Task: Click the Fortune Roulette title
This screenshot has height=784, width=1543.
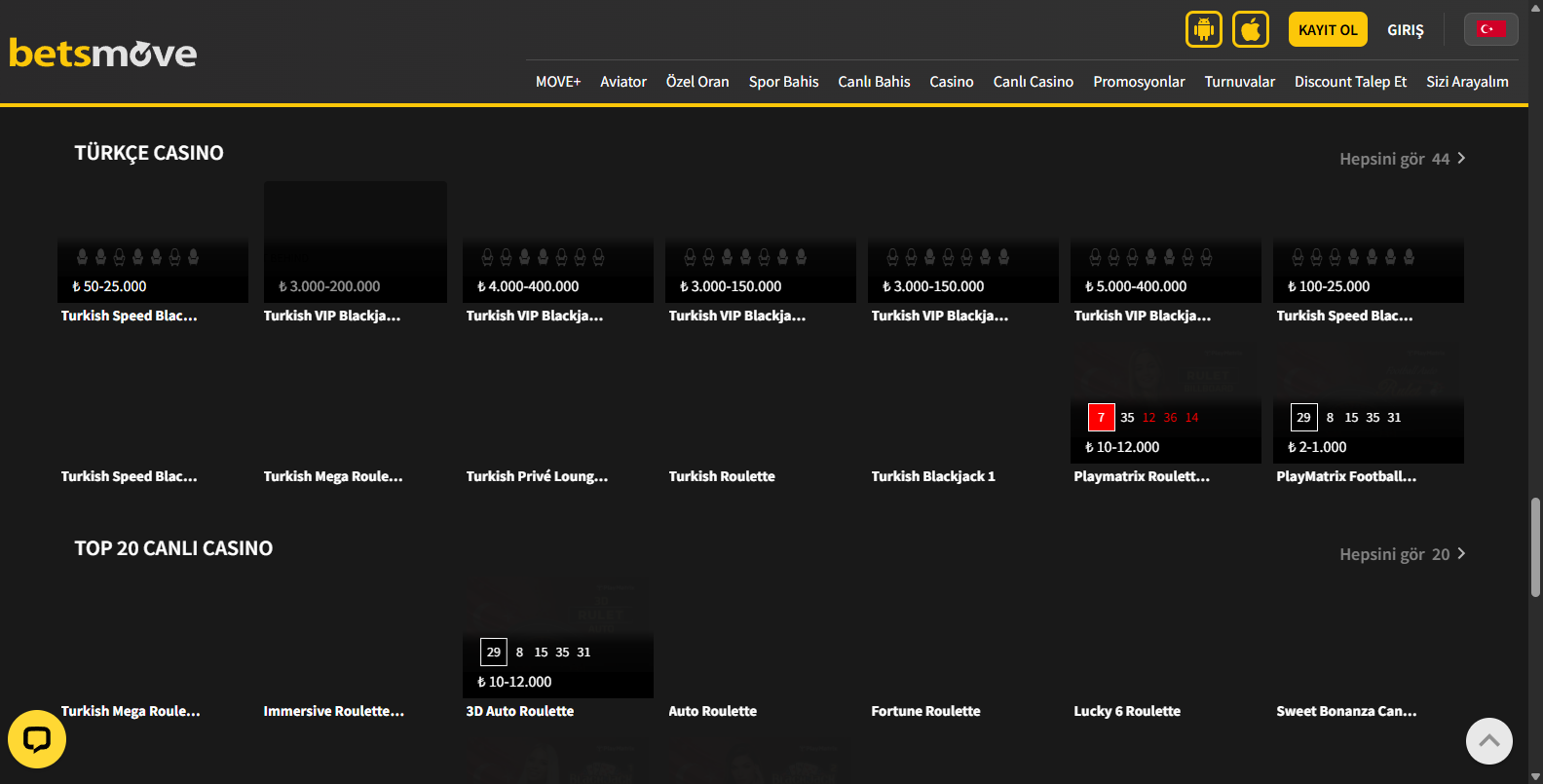Action: [925, 711]
